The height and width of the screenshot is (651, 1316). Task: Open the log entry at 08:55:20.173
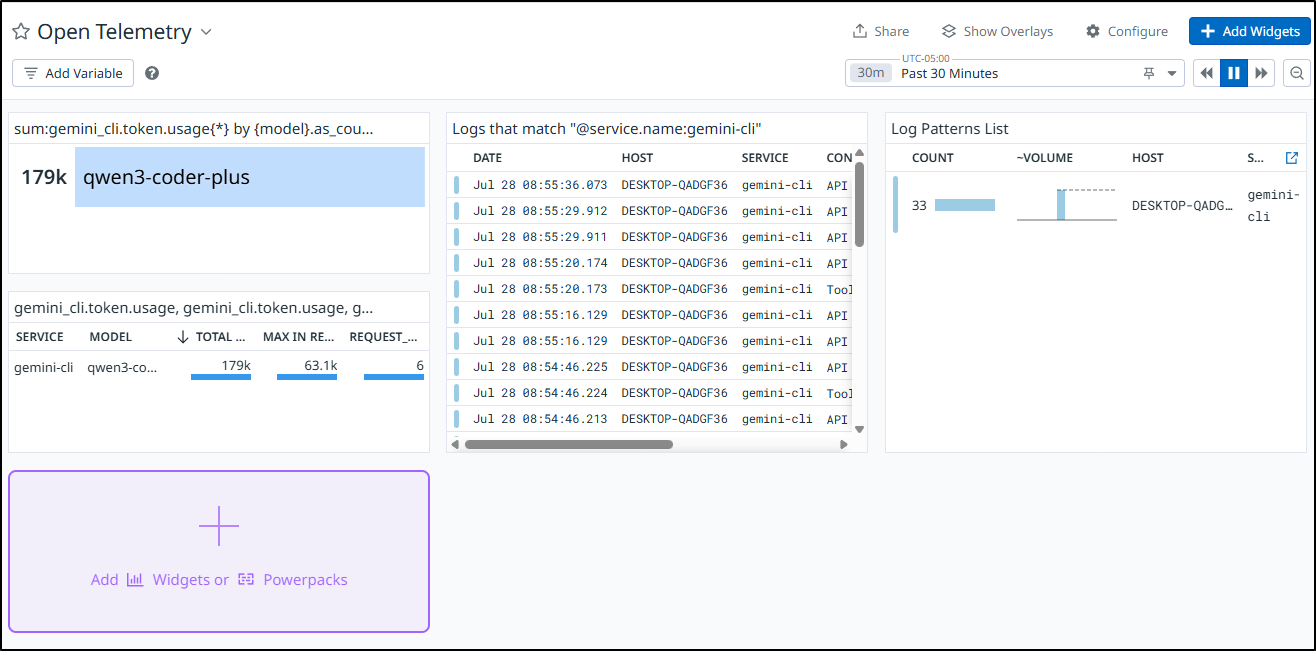tap(650, 289)
